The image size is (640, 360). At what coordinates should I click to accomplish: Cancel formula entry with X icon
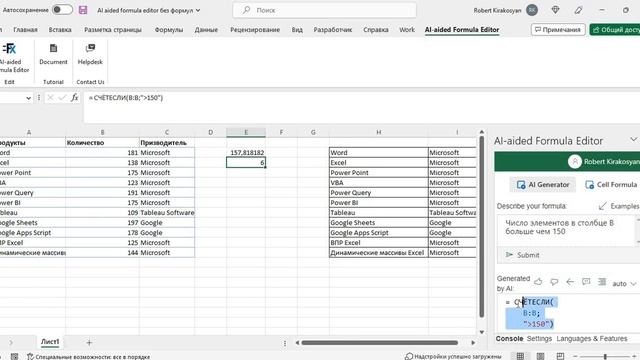(x=50, y=98)
